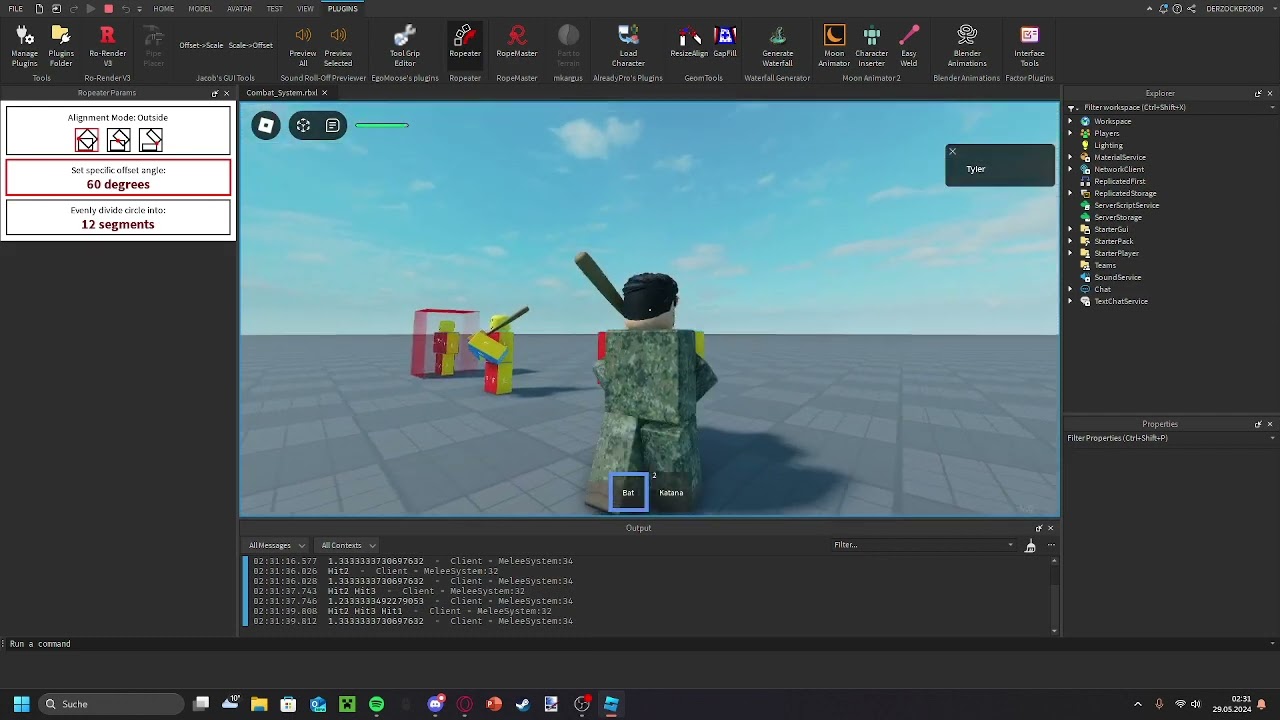Click the Run a command bar
Image resolution: width=1280 pixels, height=720 pixels.
(638, 644)
